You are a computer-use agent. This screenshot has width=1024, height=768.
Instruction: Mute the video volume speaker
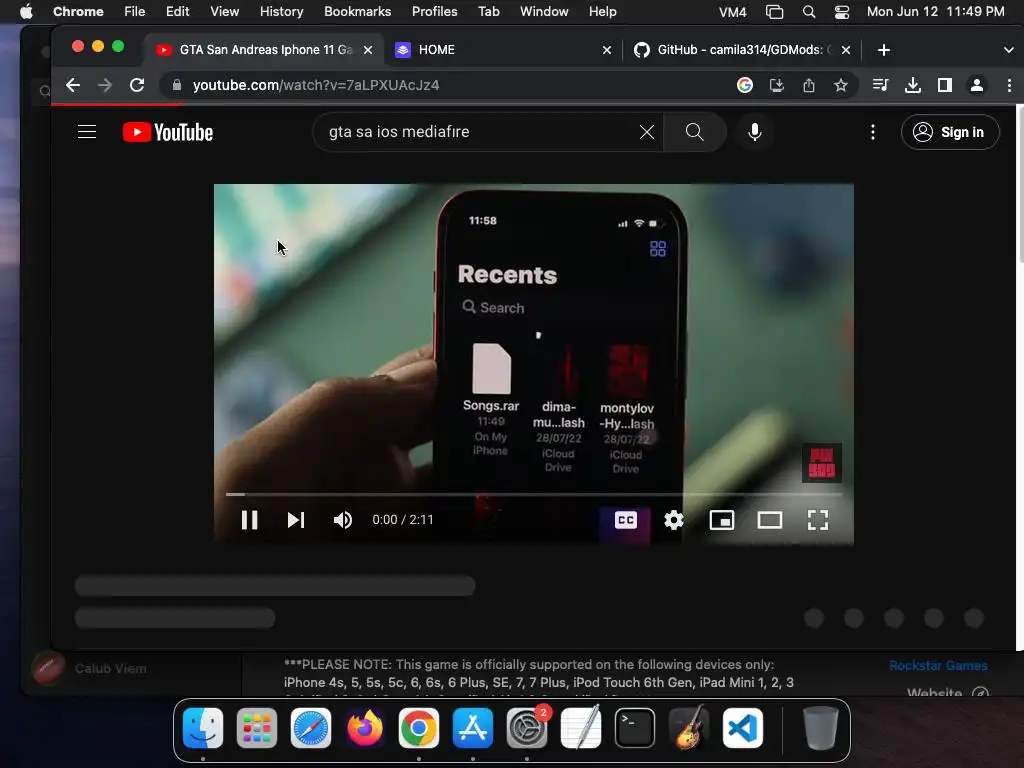click(343, 520)
